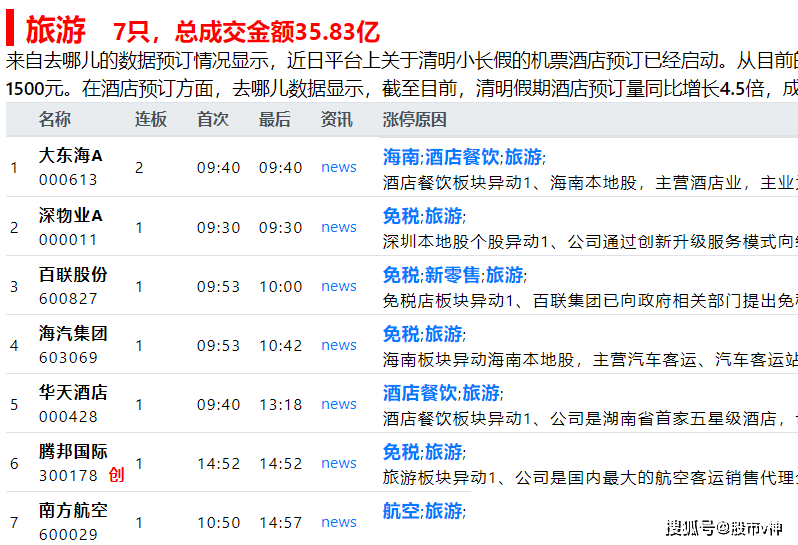Viewport: 798px width, 545px height.
Task: Click the 最后 column header
Action: (274, 120)
